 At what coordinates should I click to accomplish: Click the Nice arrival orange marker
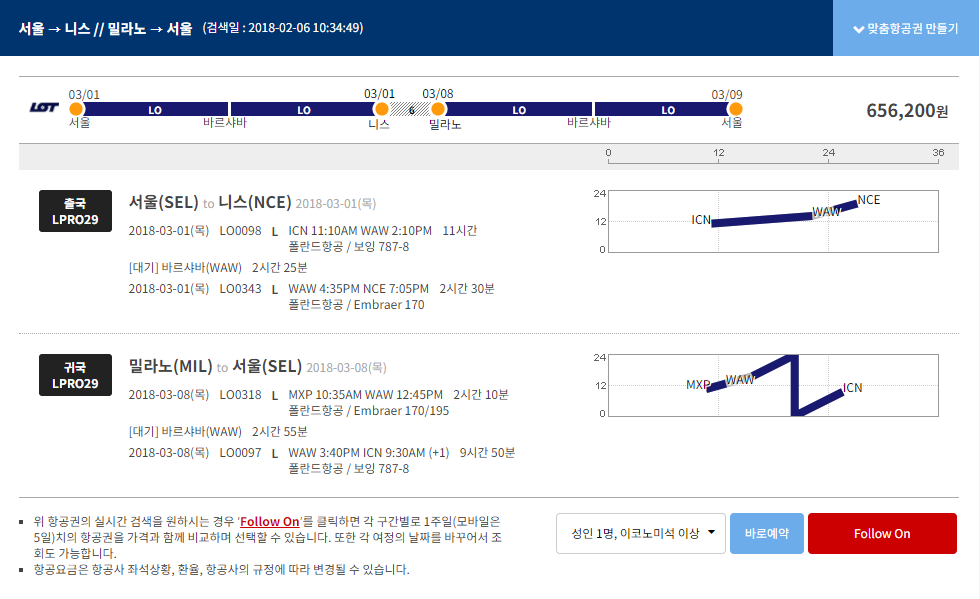pyautogui.click(x=381, y=109)
